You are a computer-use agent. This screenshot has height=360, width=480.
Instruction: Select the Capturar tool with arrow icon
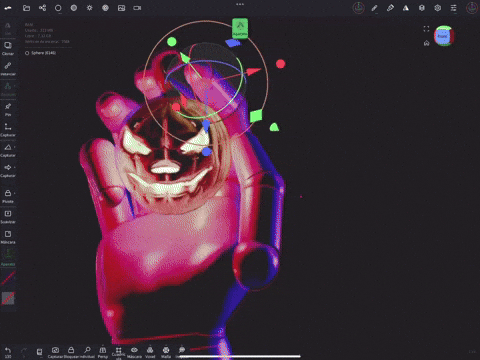8,170
